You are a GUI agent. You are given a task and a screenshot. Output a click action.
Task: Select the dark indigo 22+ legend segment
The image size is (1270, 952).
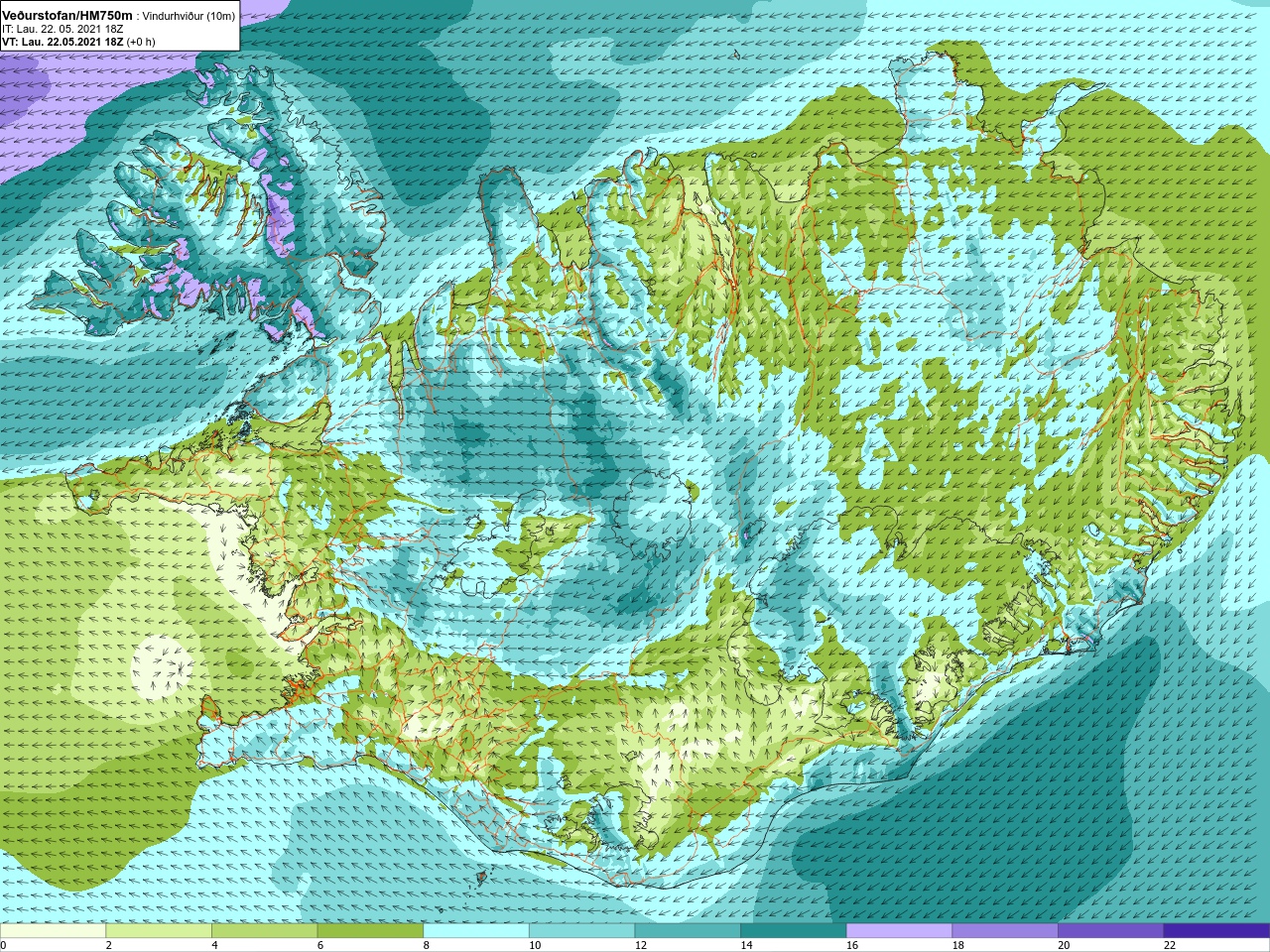(1216, 930)
